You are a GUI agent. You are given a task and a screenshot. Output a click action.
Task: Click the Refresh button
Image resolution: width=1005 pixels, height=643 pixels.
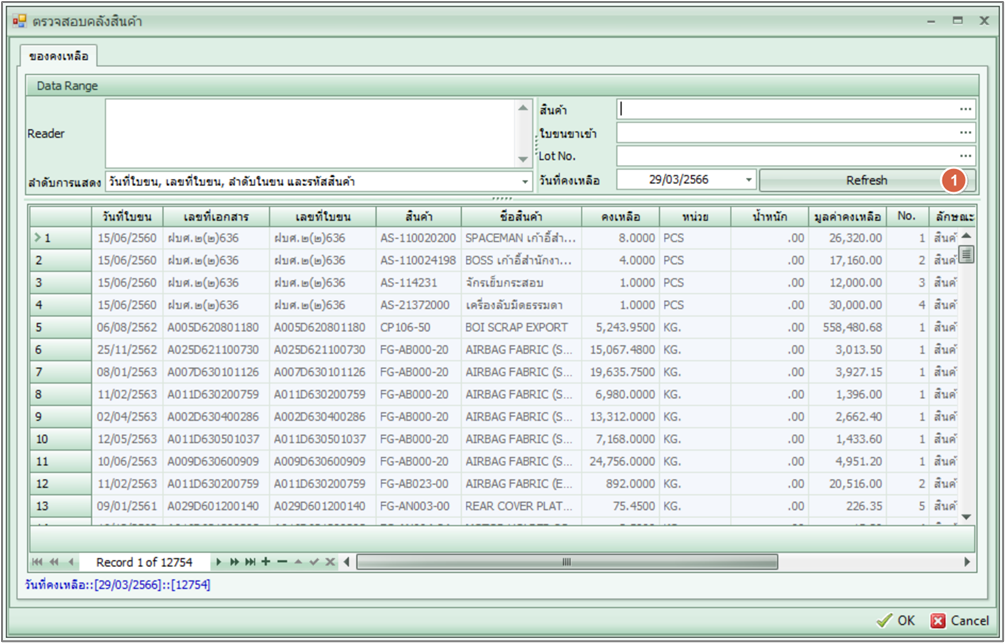point(866,180)
